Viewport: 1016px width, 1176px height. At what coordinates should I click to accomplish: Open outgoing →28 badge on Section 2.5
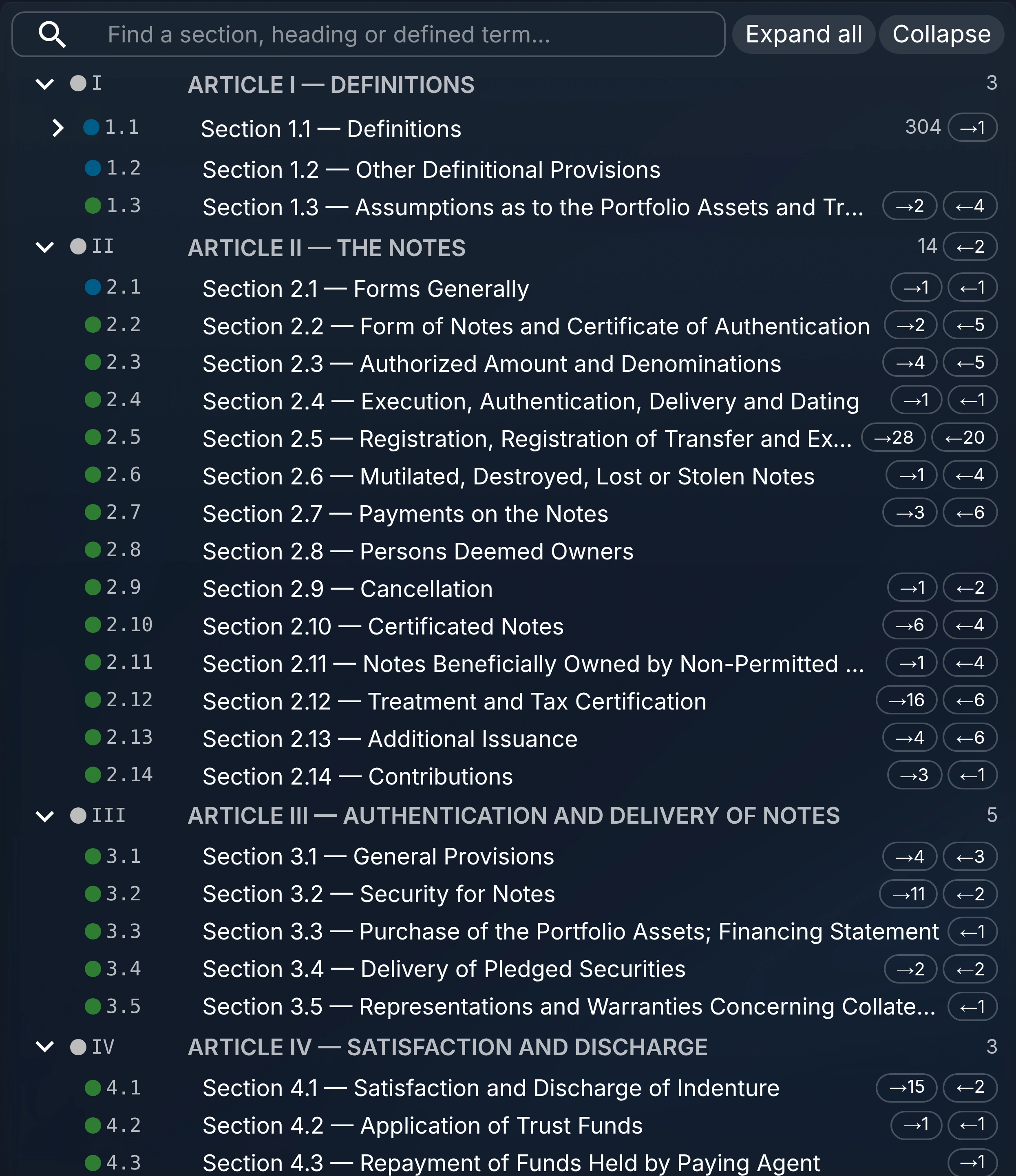(893, 438)
